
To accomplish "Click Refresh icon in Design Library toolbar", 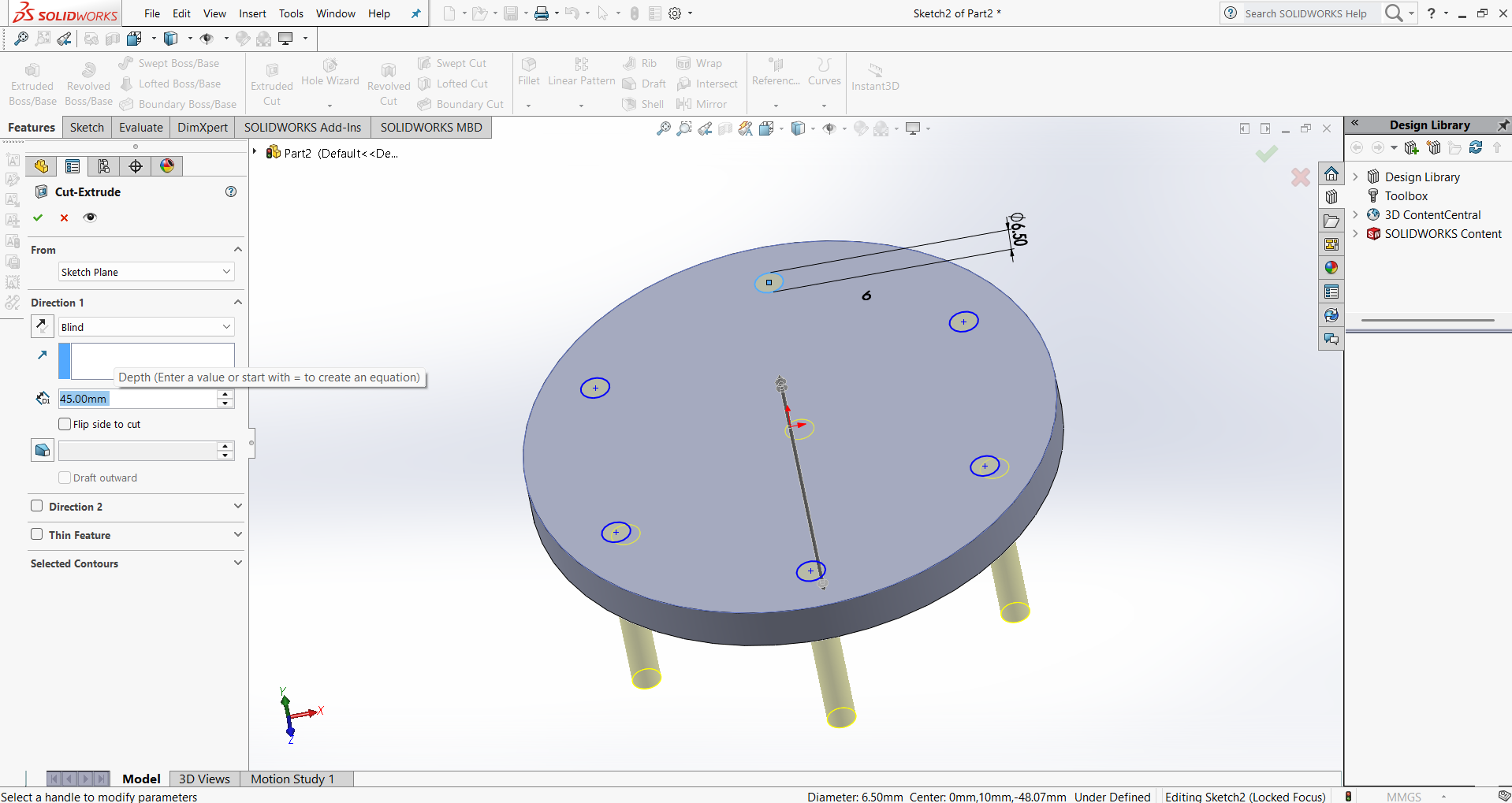I will click(1476, 147).
